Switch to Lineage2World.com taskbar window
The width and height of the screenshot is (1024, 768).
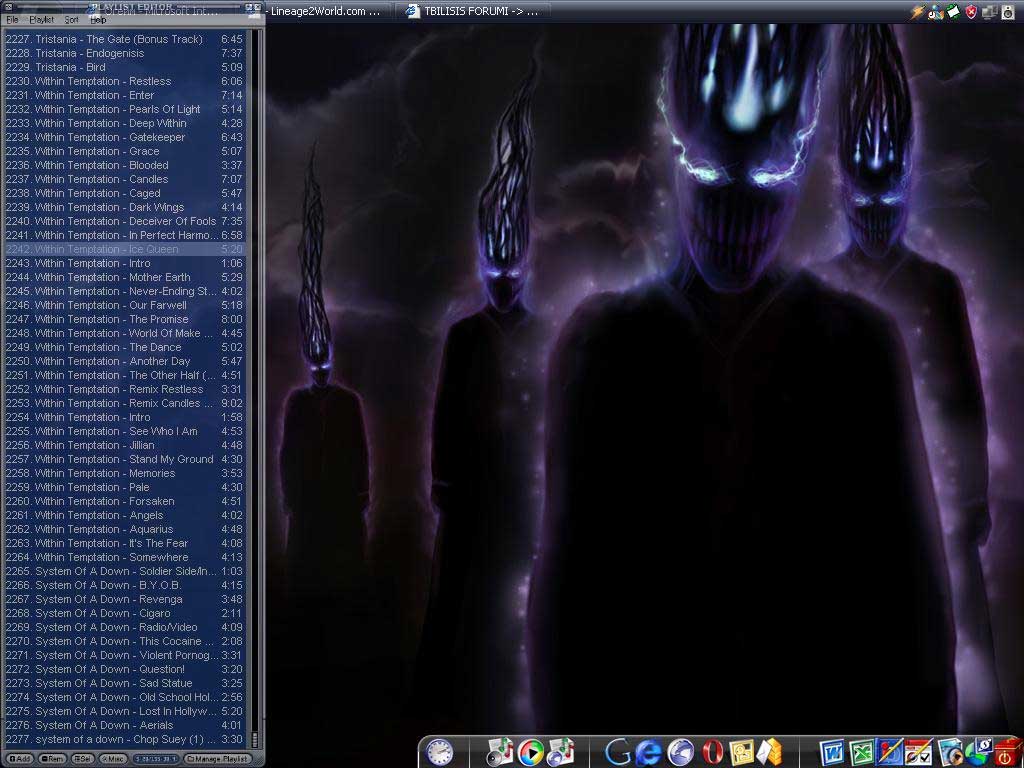coord(324,10)
